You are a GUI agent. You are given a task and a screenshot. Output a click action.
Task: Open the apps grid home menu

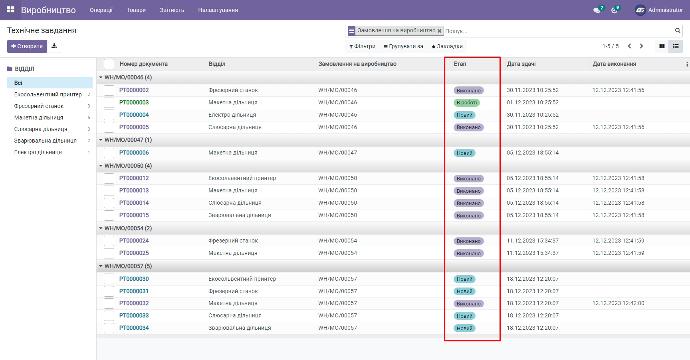(x=11, y=9)
